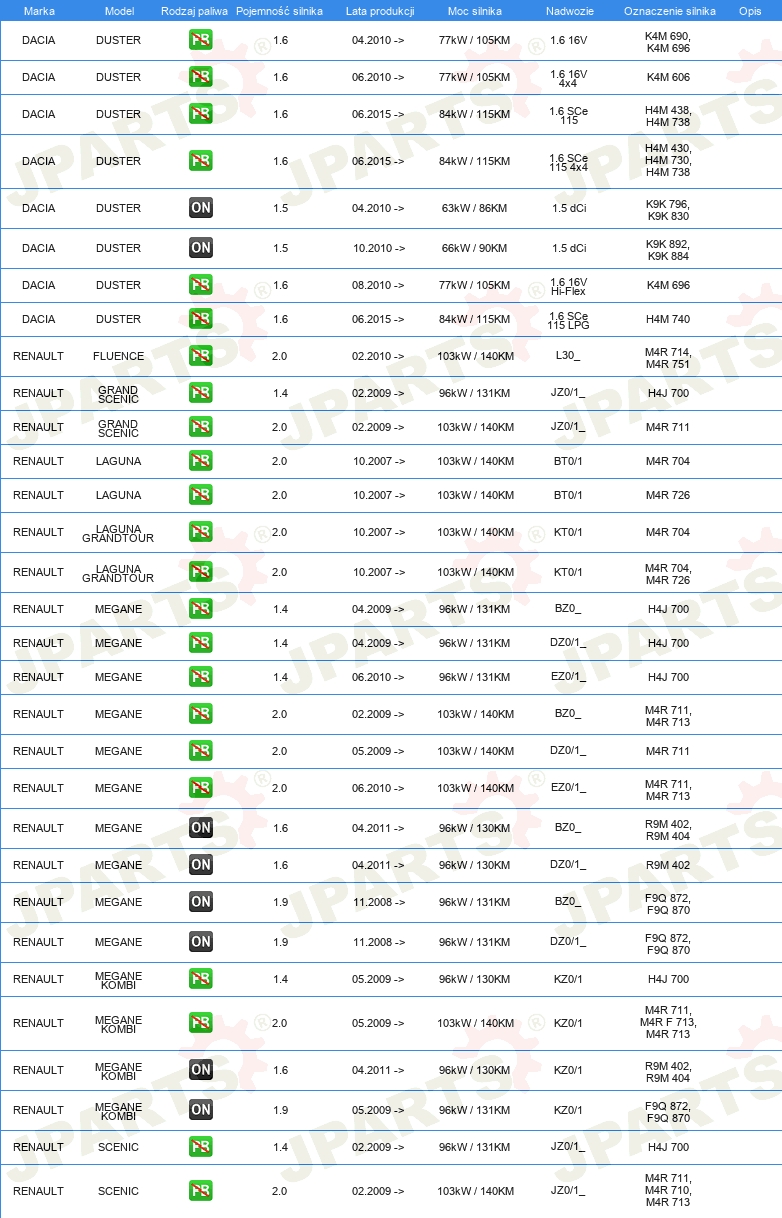This screenshot has height=1218, width=782.
Task: Click petrol icon in Grand Scenic 1.4 row
Action: pyautogui.click(x=201, y=393)
